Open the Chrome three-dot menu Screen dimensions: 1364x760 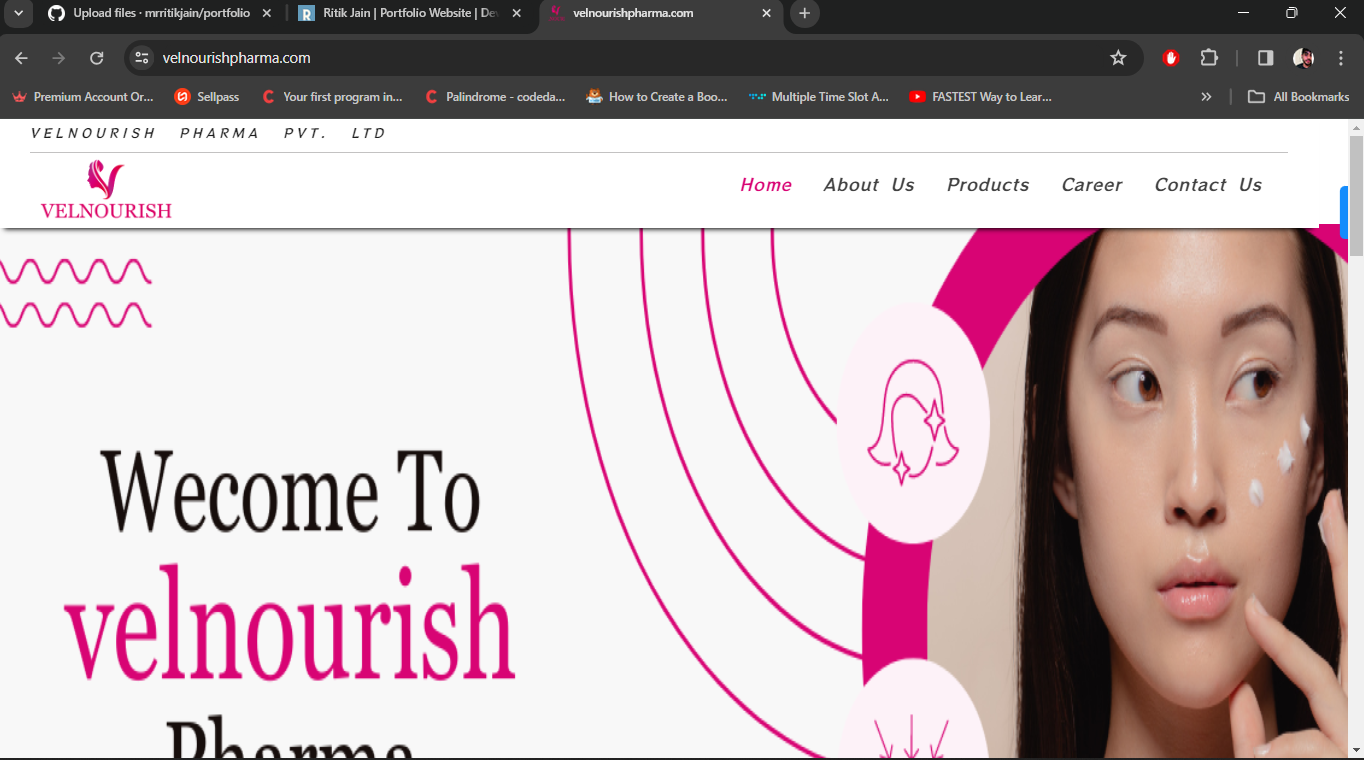tap(1341, 58)
